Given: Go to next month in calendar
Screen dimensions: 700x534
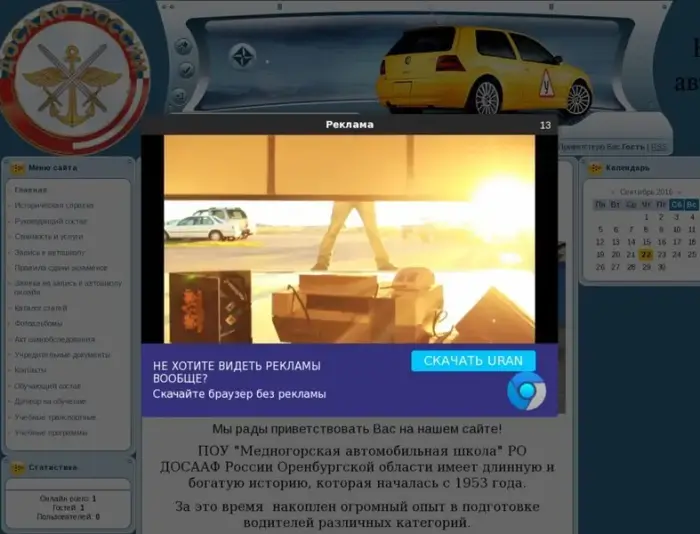Looking at the screenshot, I should tap(679, 192).
